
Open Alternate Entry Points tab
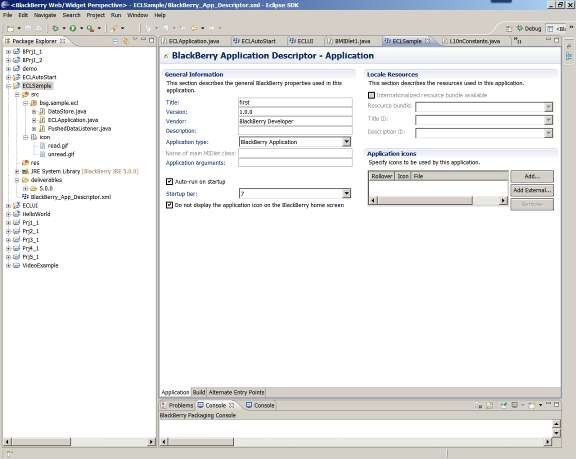236,392
